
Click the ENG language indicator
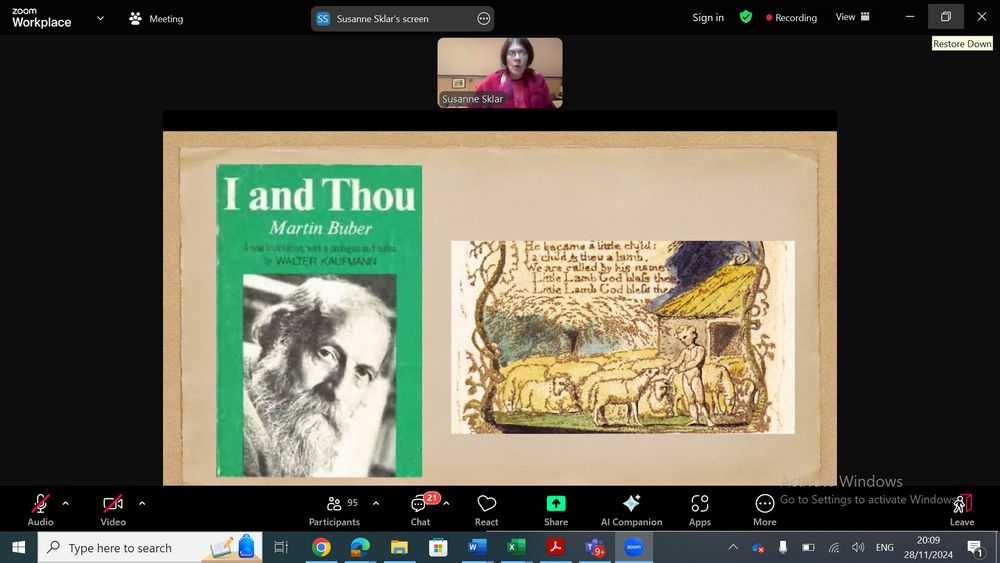click(885, 547)
